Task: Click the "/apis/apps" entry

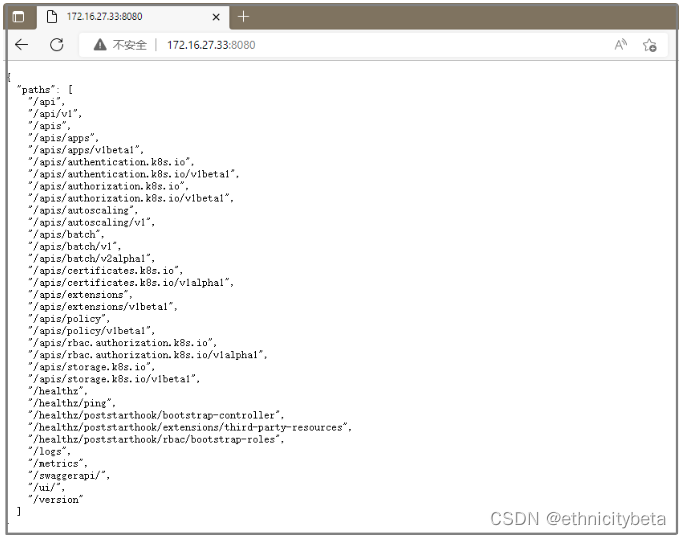Action: pyautogui.click(x=63, y=138)
